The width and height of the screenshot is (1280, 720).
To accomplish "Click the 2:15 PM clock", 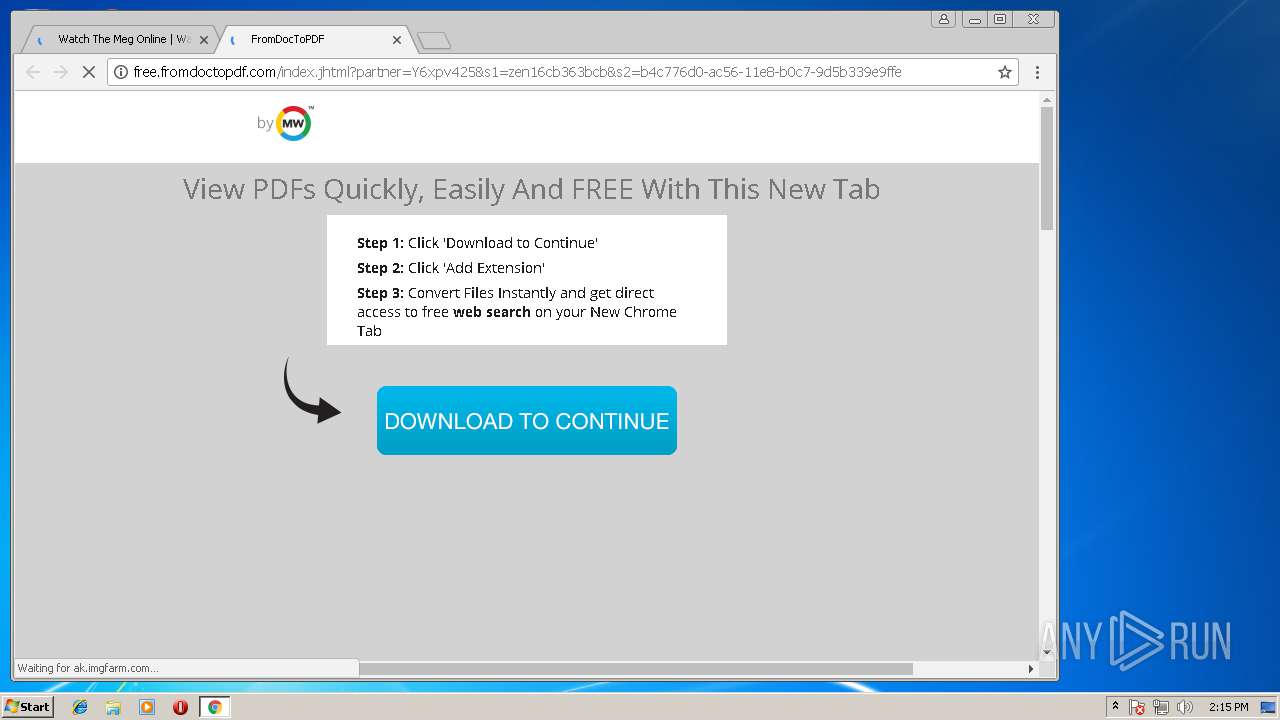I will [1228, 707].
